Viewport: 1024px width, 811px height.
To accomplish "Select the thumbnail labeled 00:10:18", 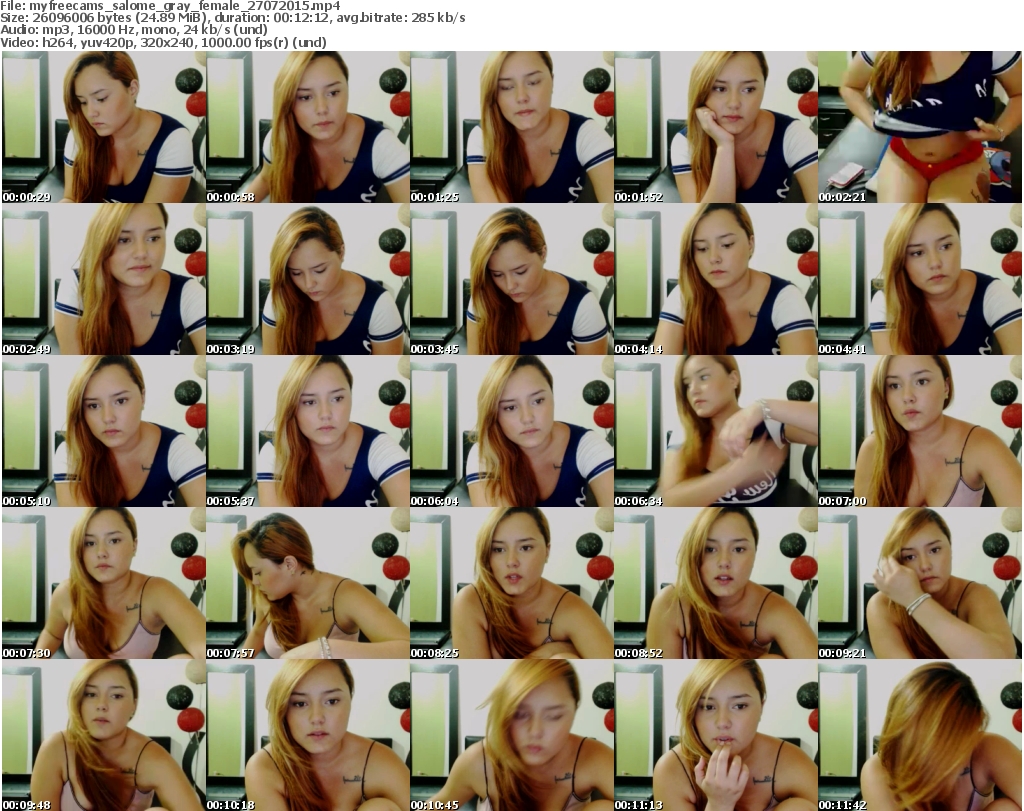I will pyautogui.click(x=308, y=735).
